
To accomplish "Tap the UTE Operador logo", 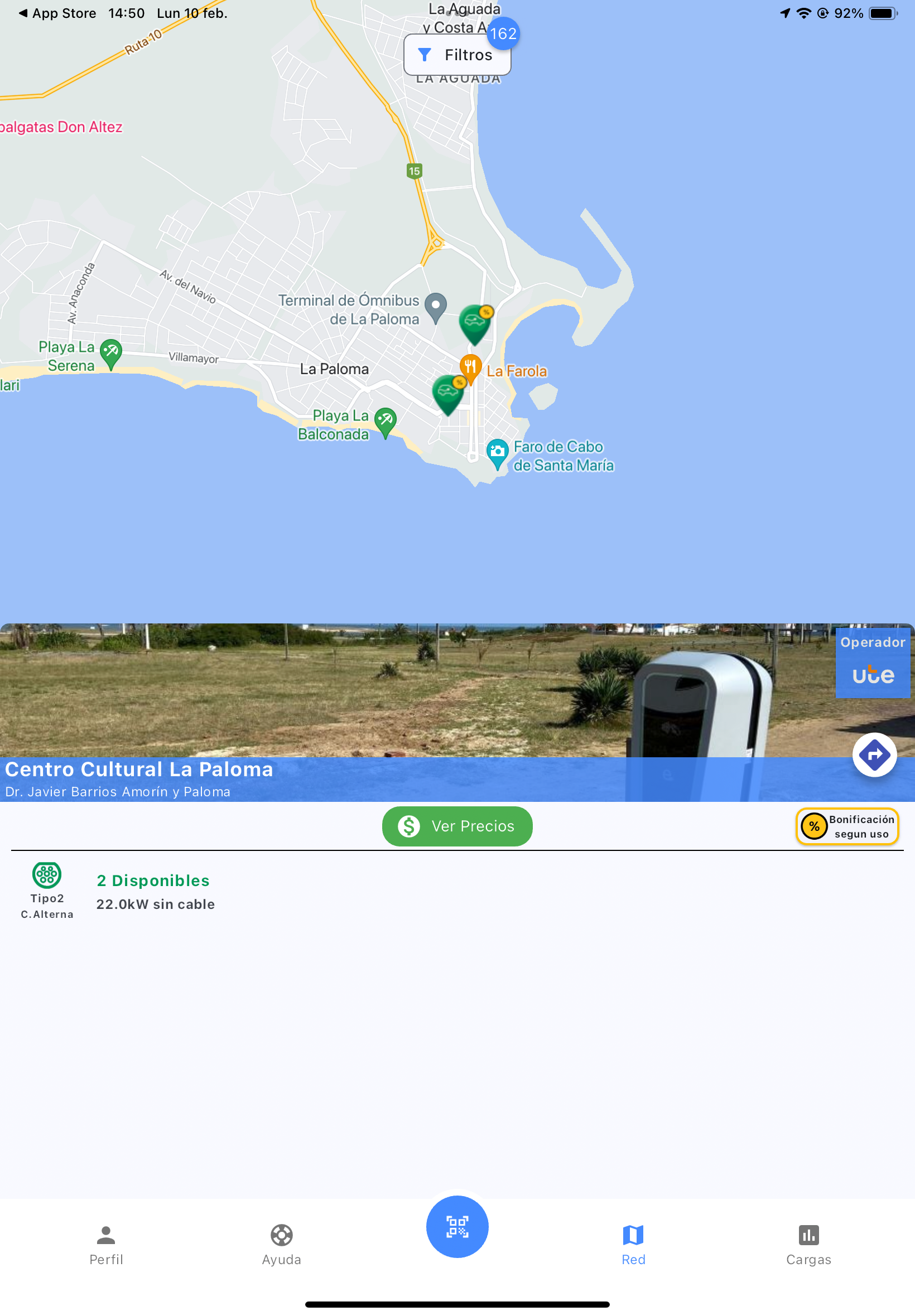I will pos(873,664).
